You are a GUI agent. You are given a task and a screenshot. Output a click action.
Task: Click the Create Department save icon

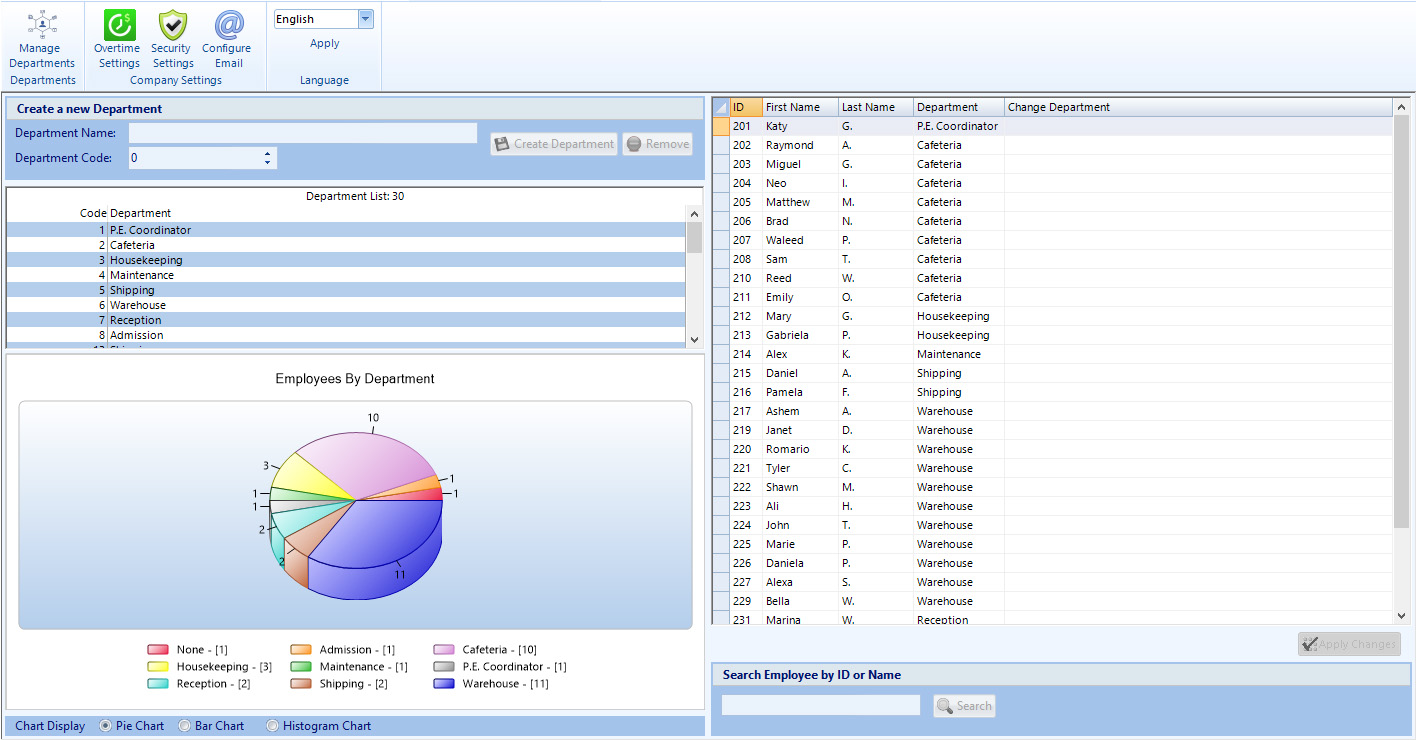502,144
